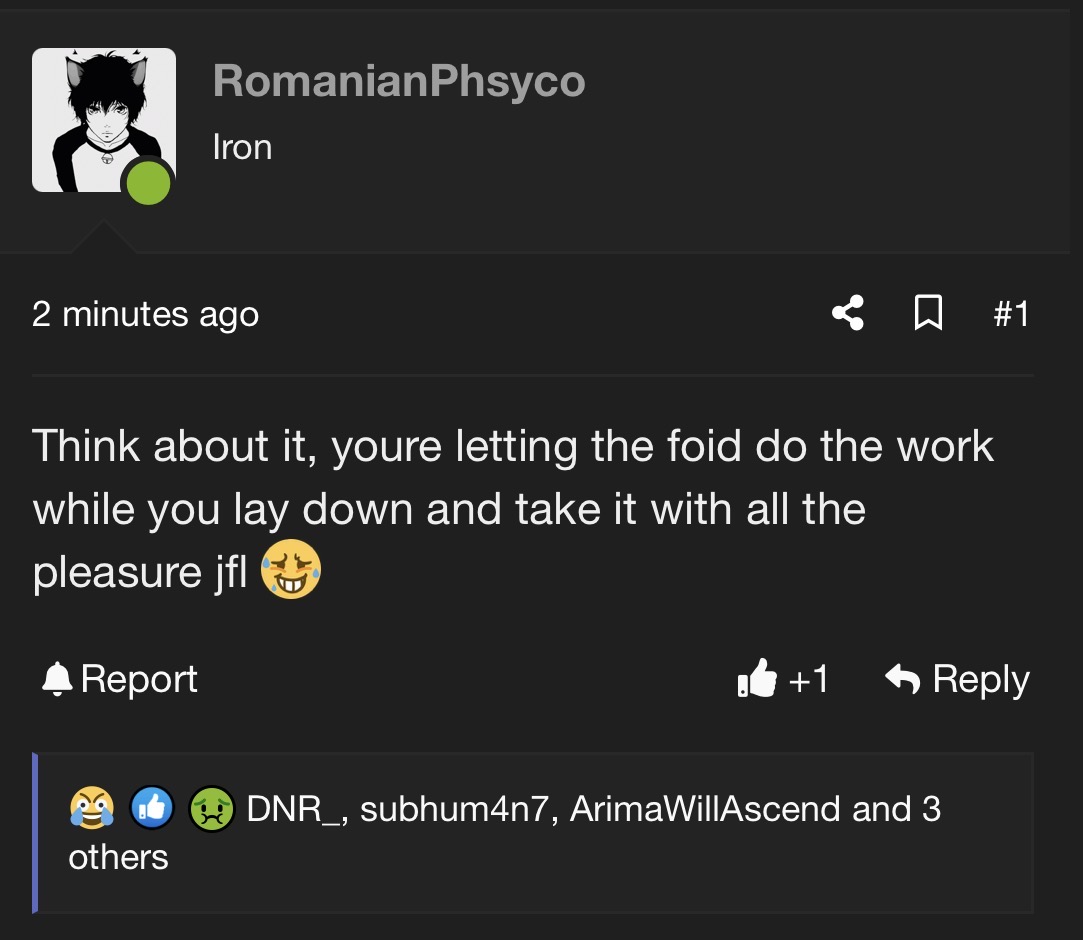Open the #1 post permalink
The image size is (1083, 940).
1011,314
